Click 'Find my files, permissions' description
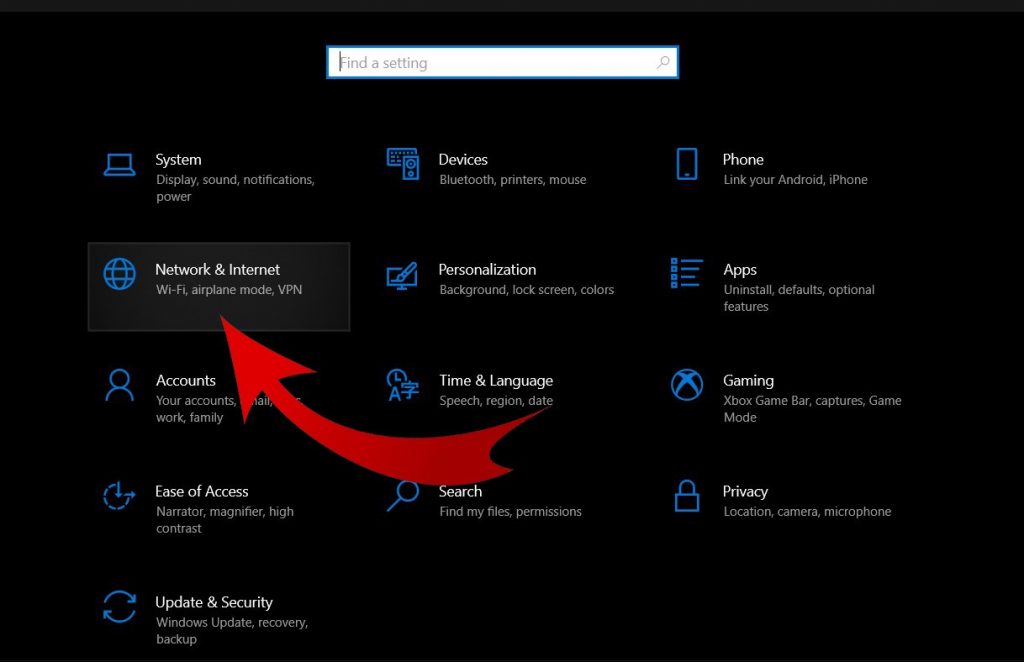This screenshot has height=662, width=1024. click(510, 511)
